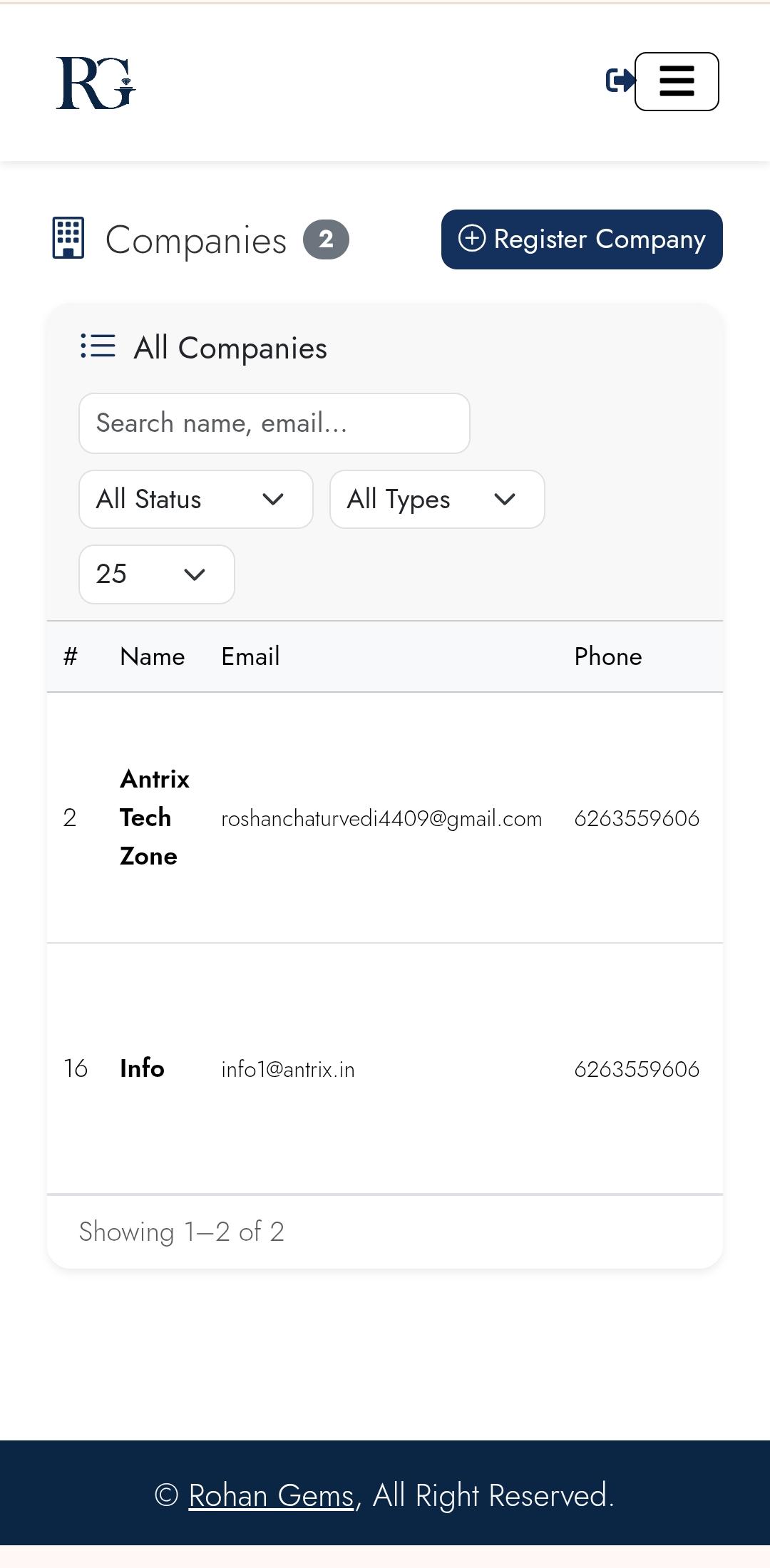Click the info1@antrix.in email
The height and width of the screenshot is (1568, 770).
[x=288, y=1070]
